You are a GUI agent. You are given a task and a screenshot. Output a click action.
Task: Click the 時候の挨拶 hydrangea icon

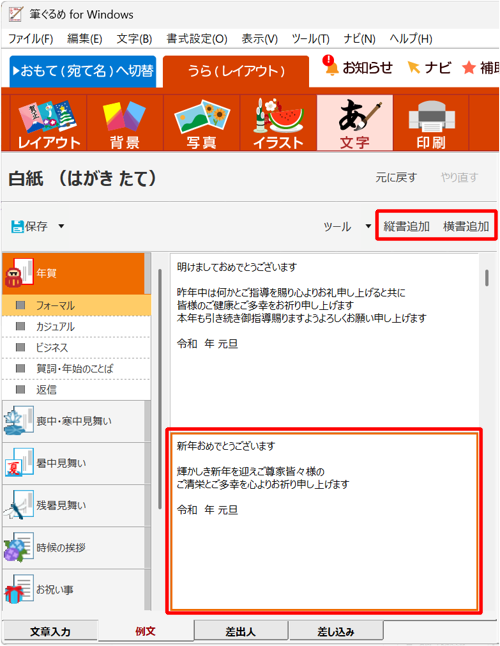(19, 547)
